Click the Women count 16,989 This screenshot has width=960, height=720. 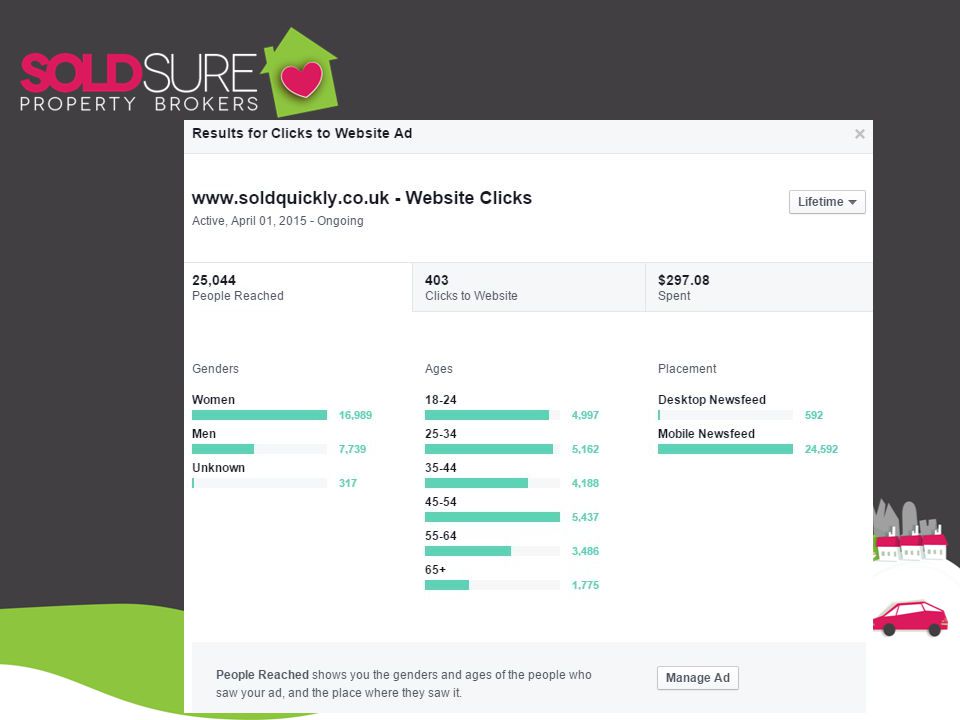pos(355,415)
